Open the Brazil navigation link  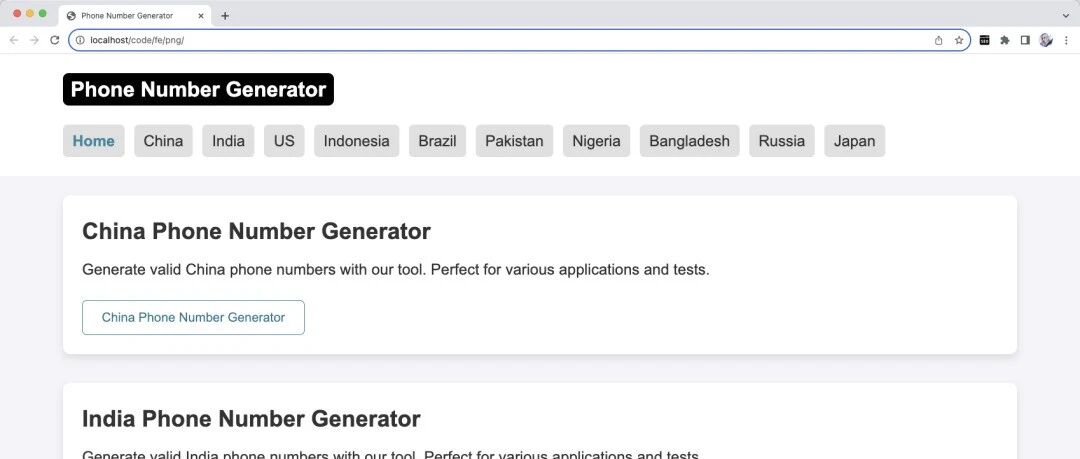[x=437, y=141]
